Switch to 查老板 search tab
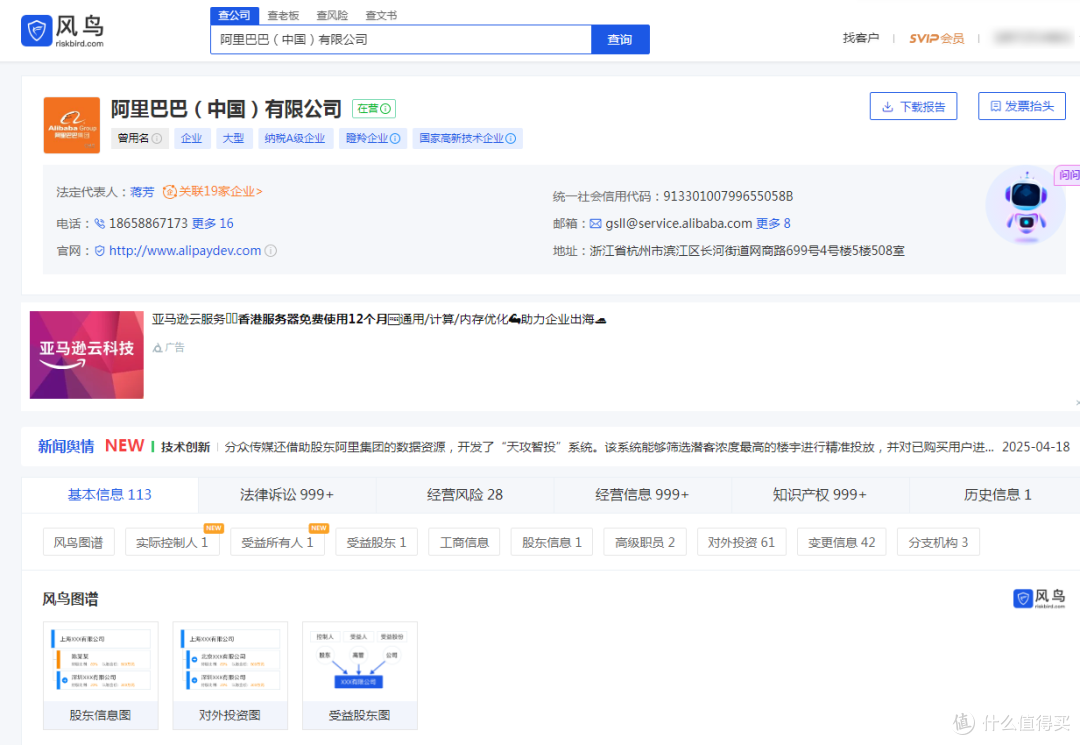 tap(283, 15)
